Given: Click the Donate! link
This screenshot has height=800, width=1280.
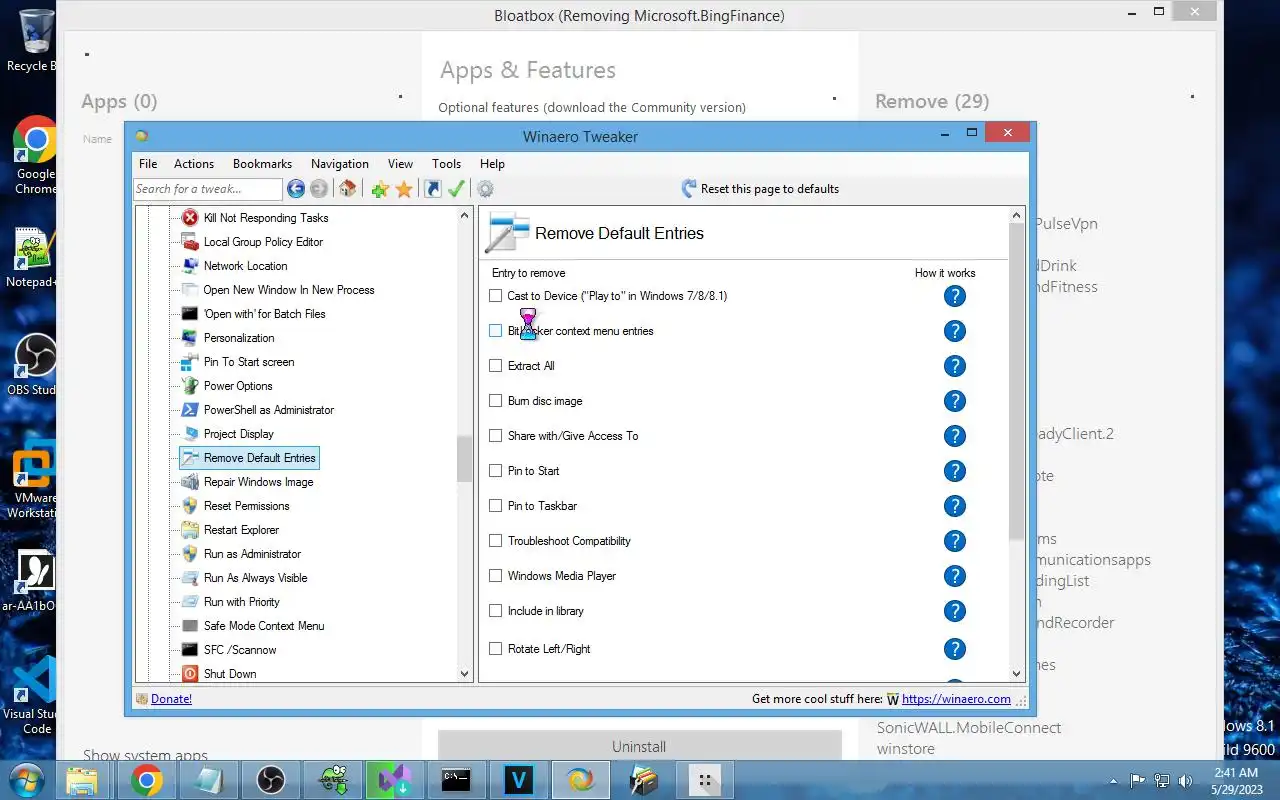Looking at the screenshot, I should coord(171,699).
